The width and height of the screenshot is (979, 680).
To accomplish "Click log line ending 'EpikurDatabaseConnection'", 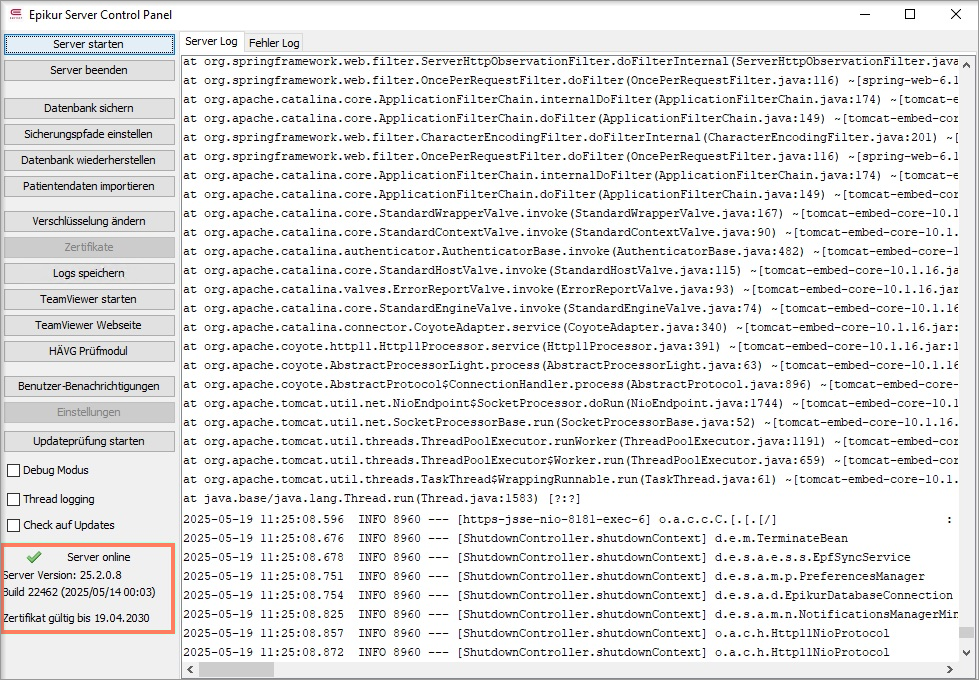I will (x=568, y=595).
